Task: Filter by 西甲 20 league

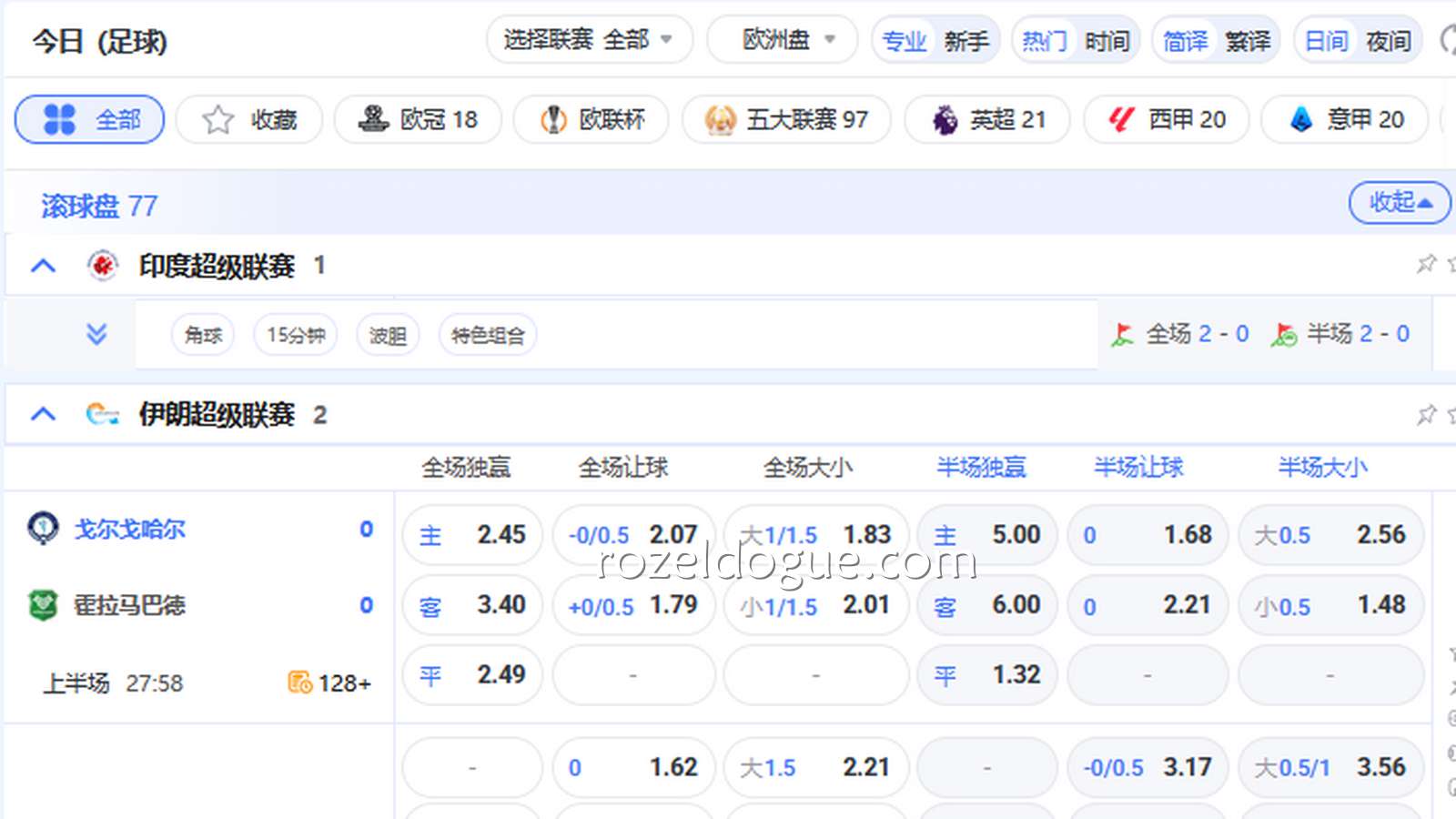Action: point(1167,119)
